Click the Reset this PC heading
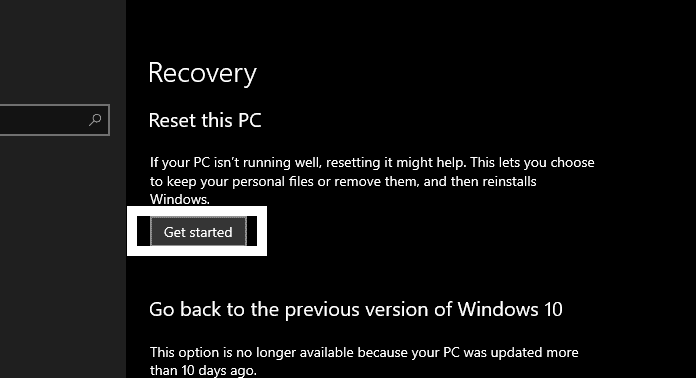The width and height of the screenshot is (696, 378). [205, 120]
